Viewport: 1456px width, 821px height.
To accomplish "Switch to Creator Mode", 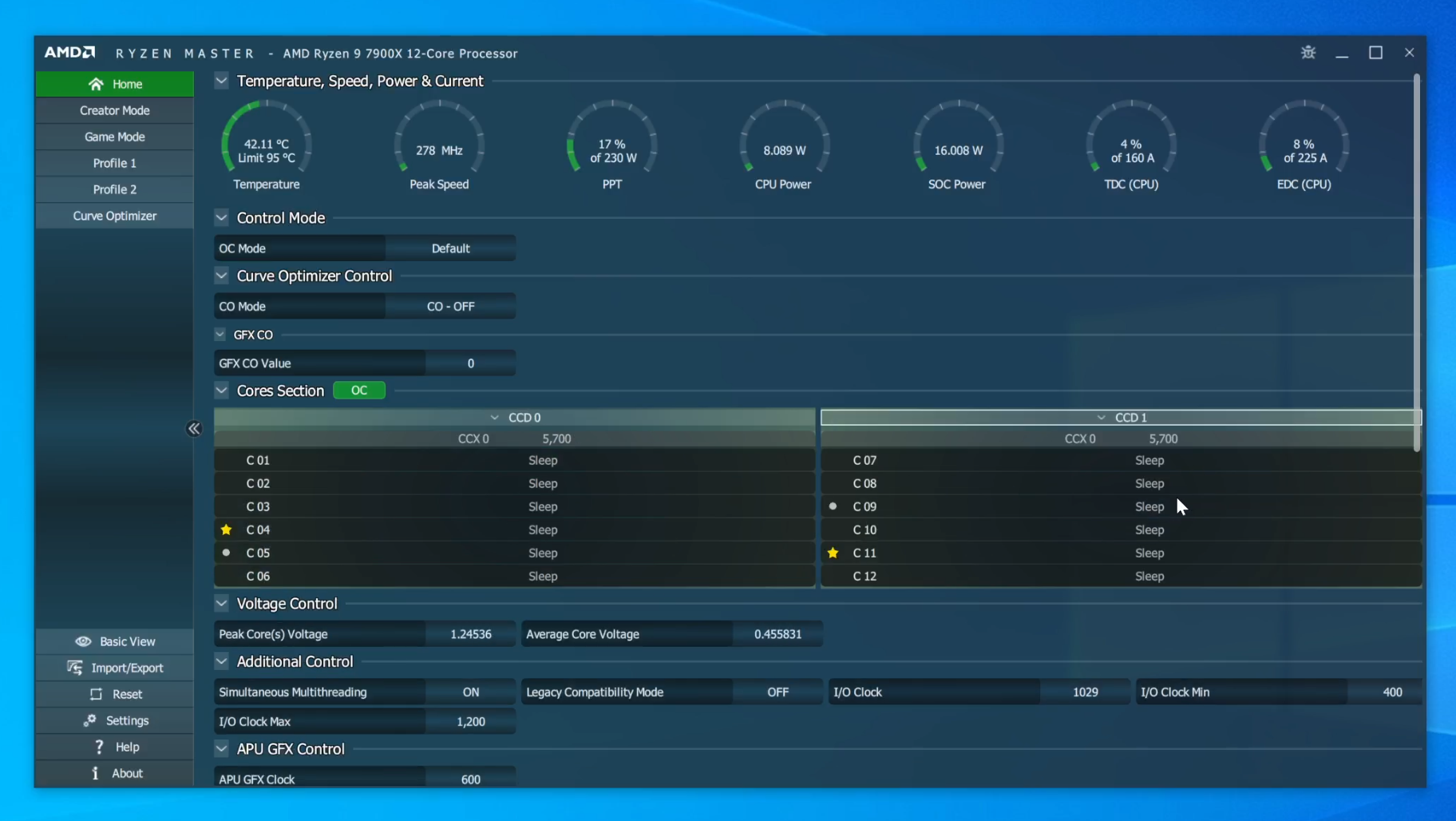I will click(115, 110).
